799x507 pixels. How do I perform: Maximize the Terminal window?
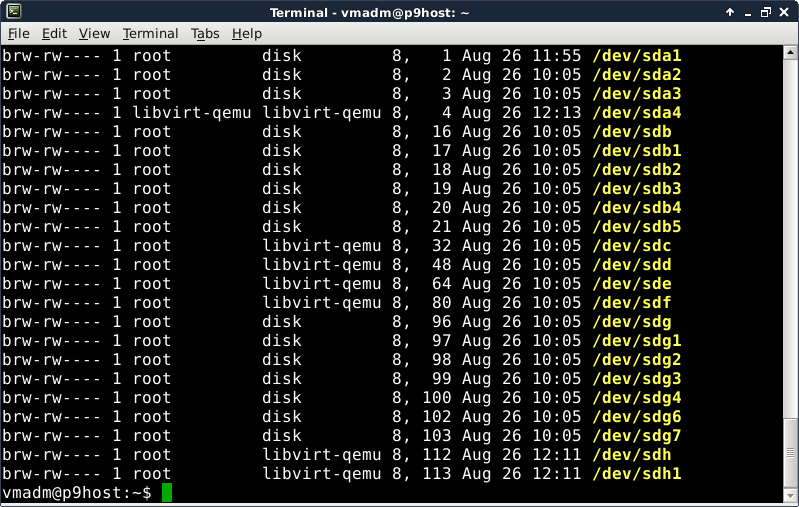point(767,12)
